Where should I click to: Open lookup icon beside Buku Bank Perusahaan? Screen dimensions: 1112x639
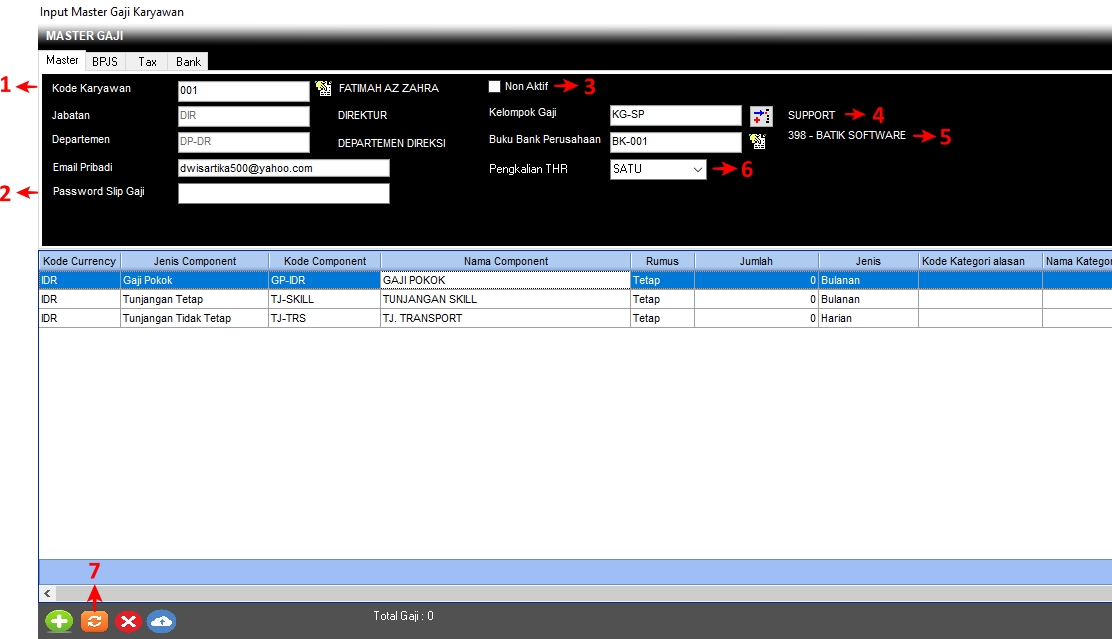[758, 141]
